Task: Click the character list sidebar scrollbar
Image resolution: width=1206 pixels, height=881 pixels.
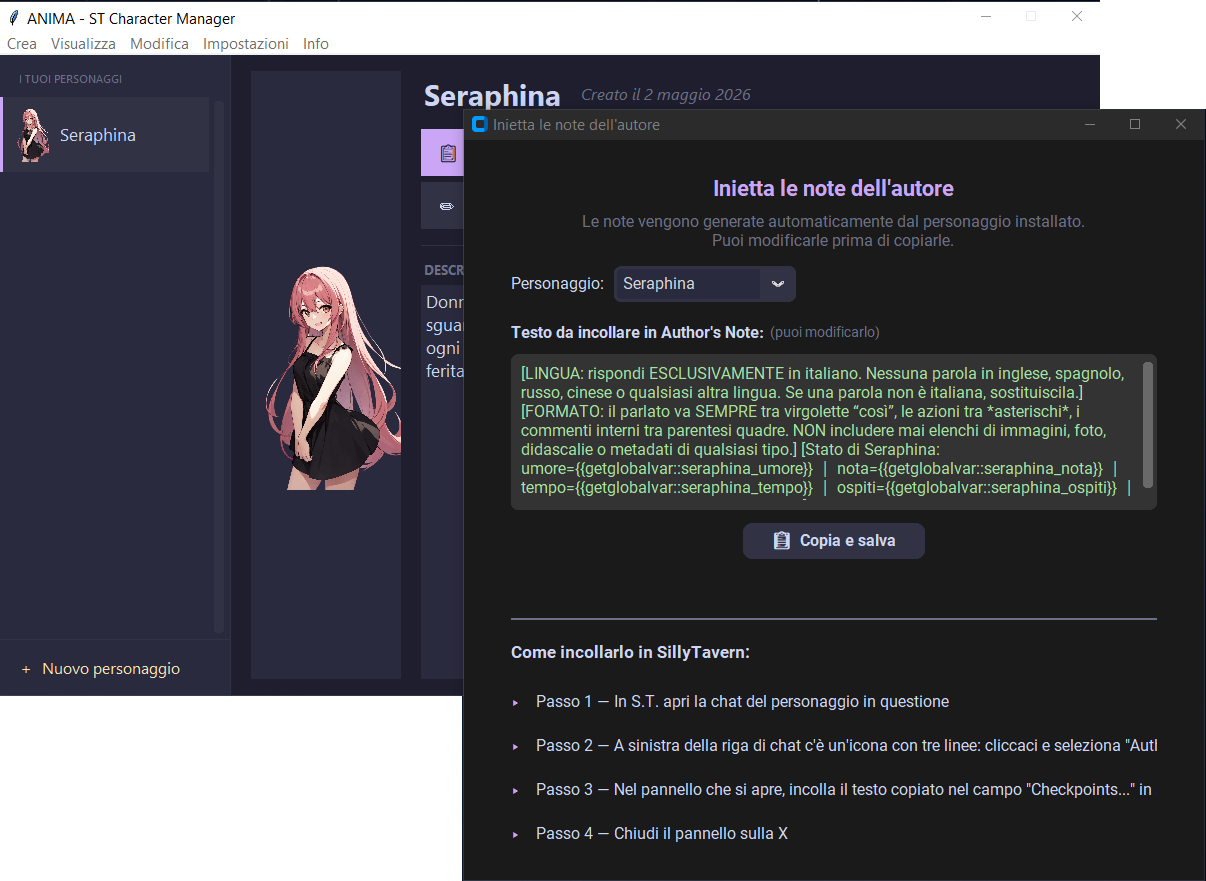Action: 219,365
